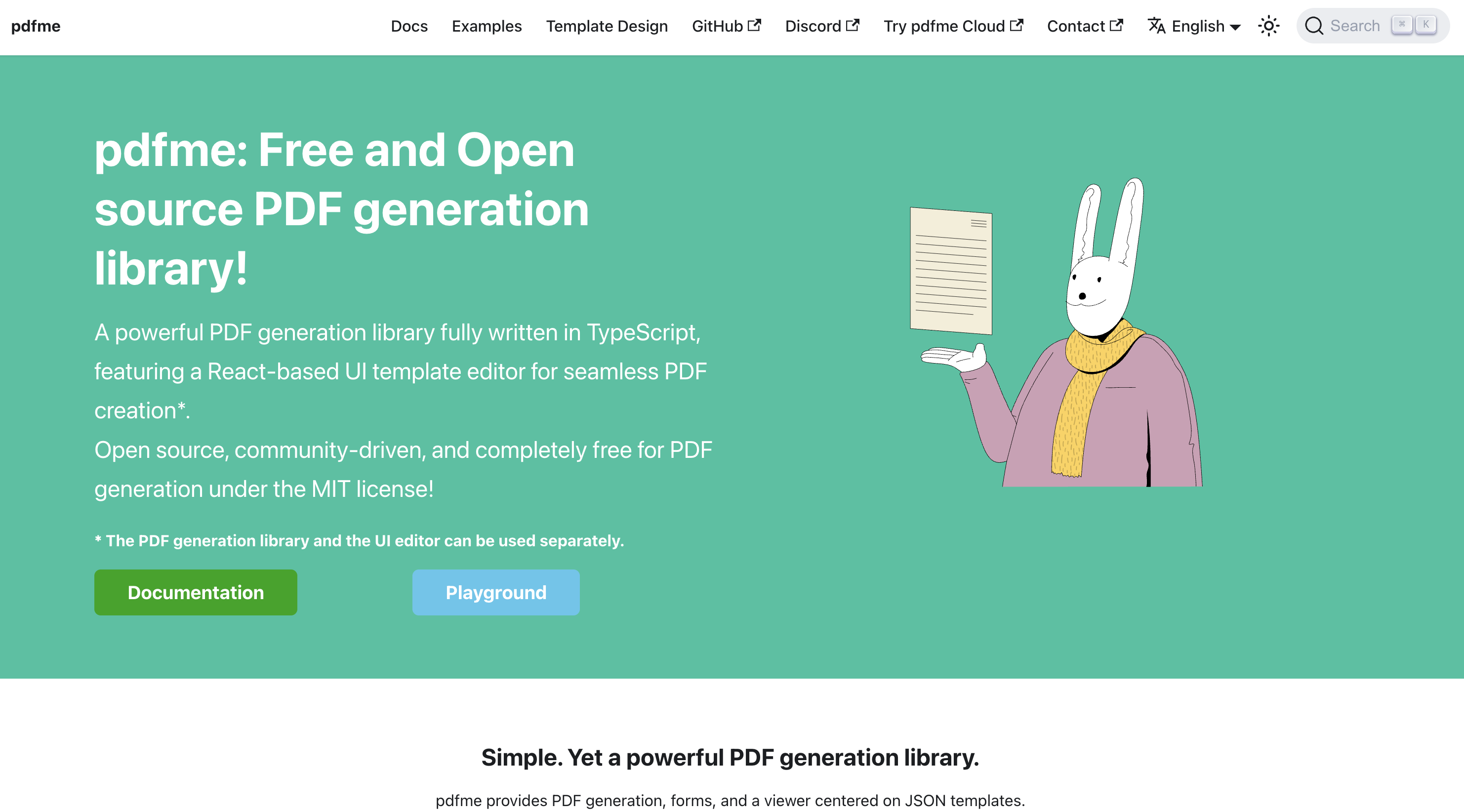The width and height of the screenshot is (1464, 812).
Task: Open the GitHub link
Action: [726, 26]
